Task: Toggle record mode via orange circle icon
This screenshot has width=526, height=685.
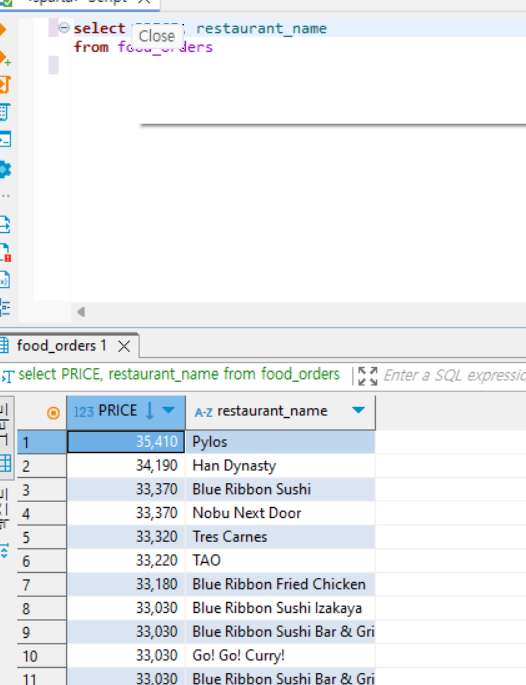Action: click(53, 412)
